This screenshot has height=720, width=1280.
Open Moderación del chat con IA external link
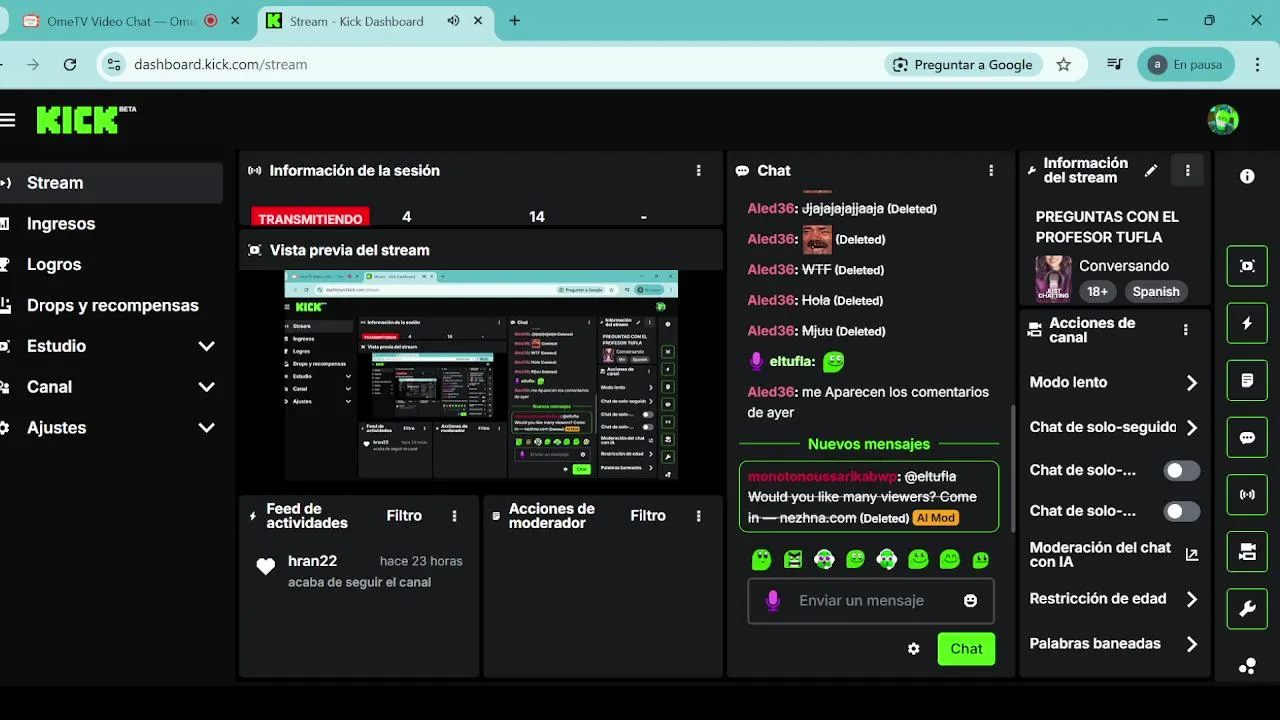coord(1191,554)
